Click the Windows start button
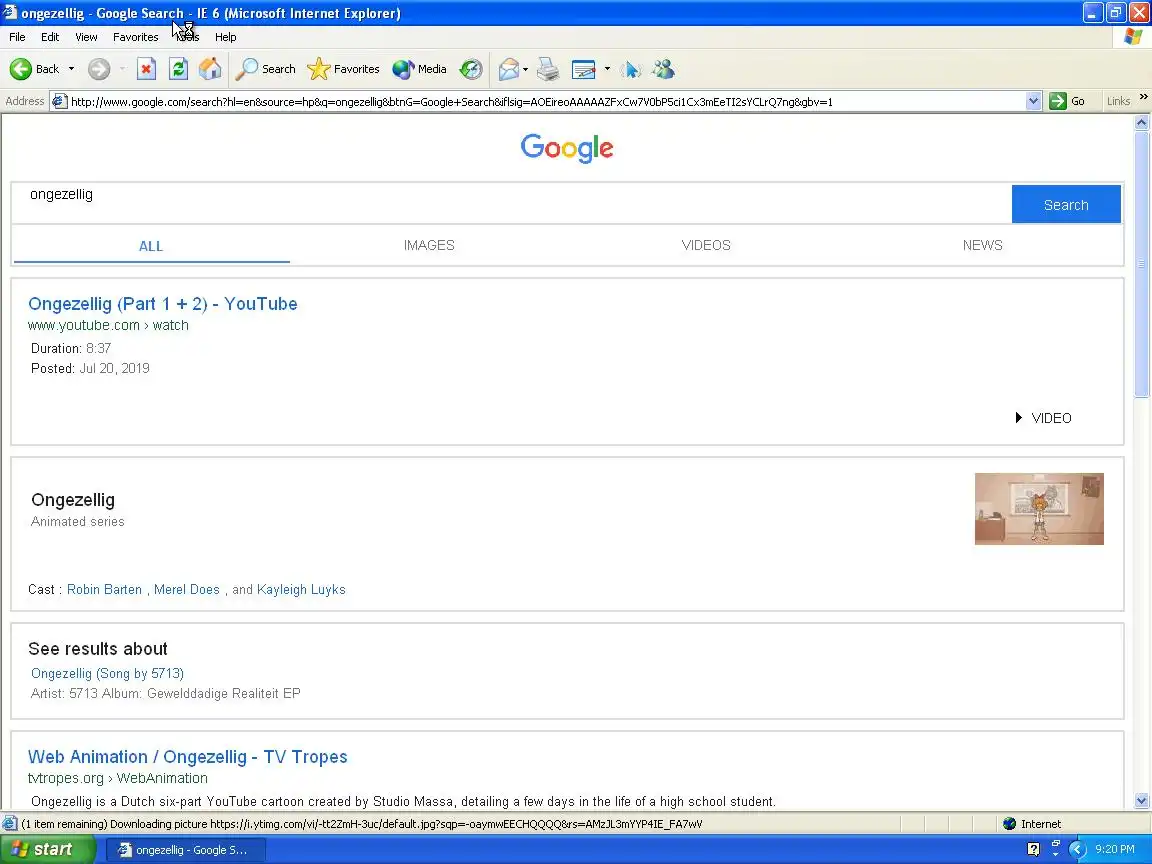This screenshot has width=1152, height=864. 46,849
